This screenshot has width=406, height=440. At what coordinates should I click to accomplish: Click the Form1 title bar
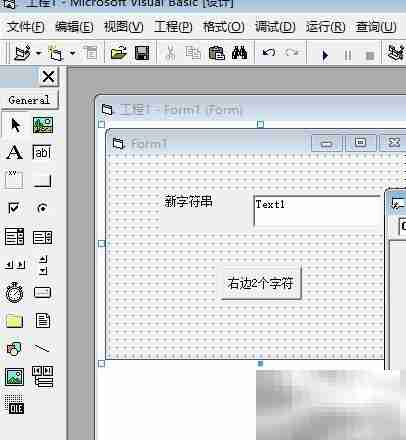(207, 143)
